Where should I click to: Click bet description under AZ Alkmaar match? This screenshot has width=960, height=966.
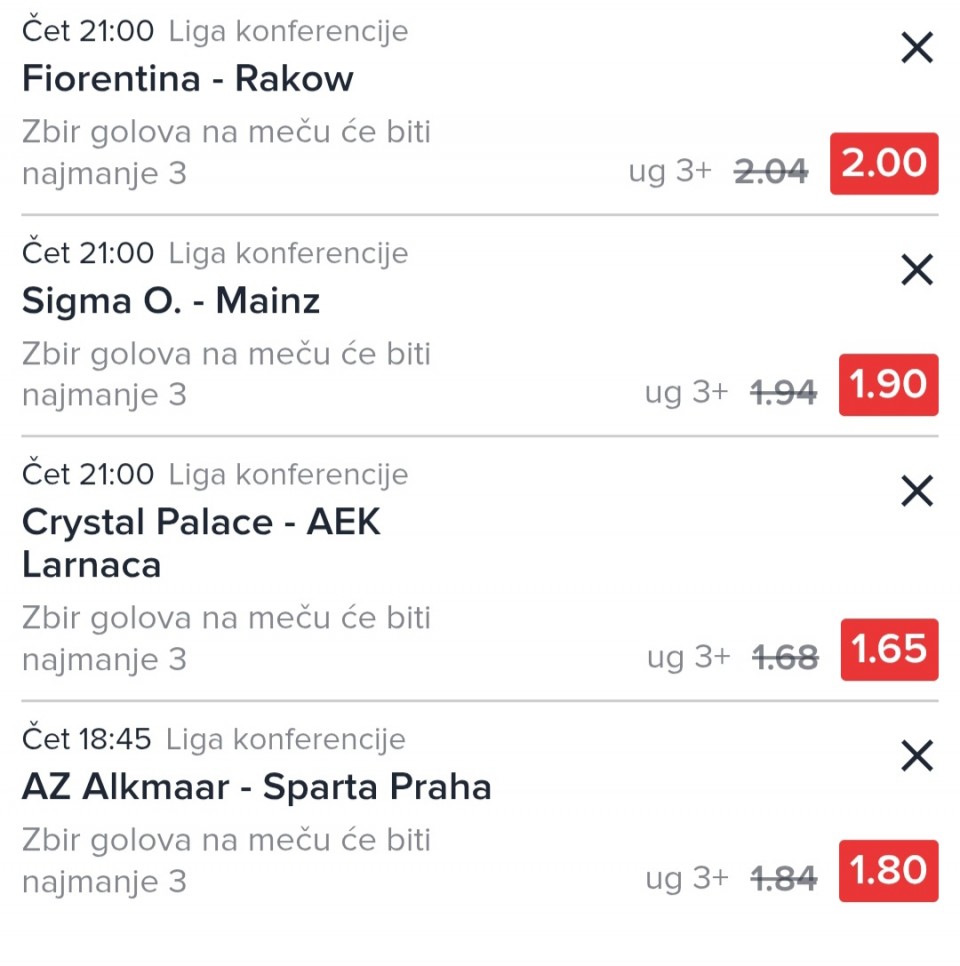pyautogui.click(x=226, y=860)
